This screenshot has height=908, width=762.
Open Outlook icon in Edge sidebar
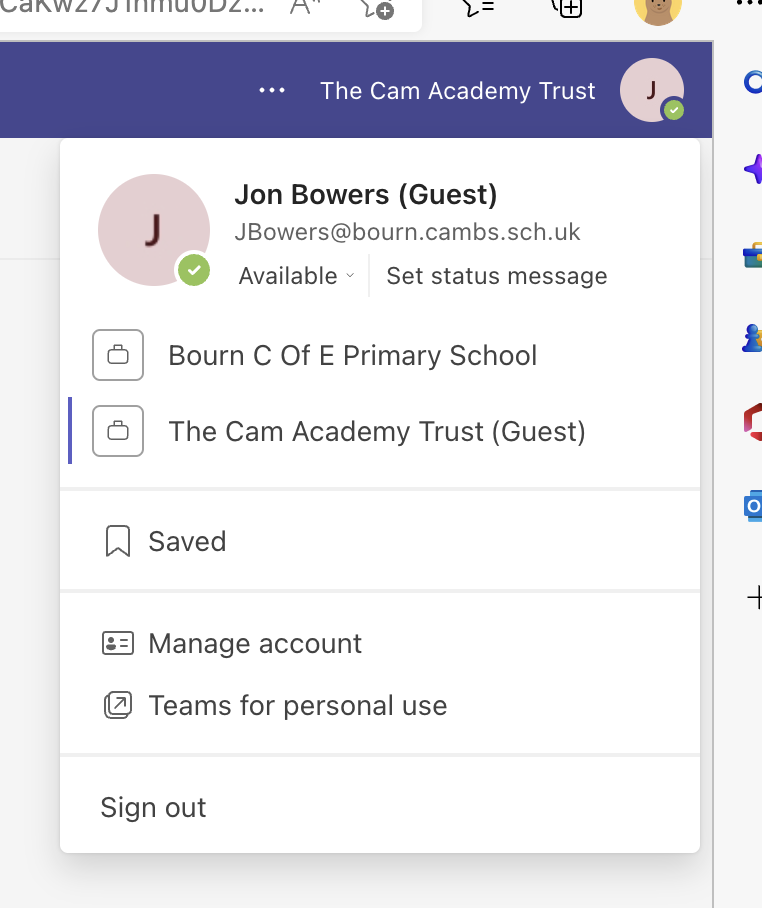(753, 506)
